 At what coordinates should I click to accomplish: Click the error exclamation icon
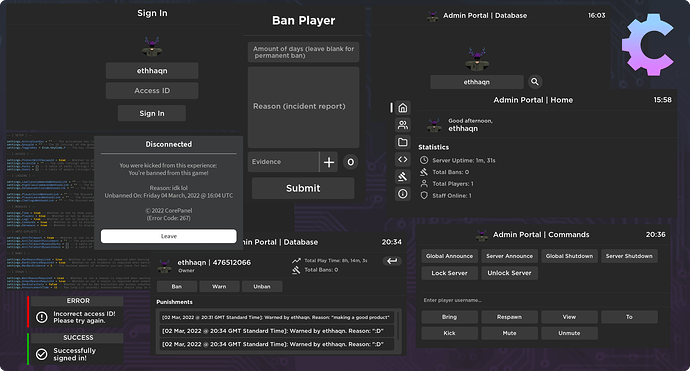coord(42,317)
